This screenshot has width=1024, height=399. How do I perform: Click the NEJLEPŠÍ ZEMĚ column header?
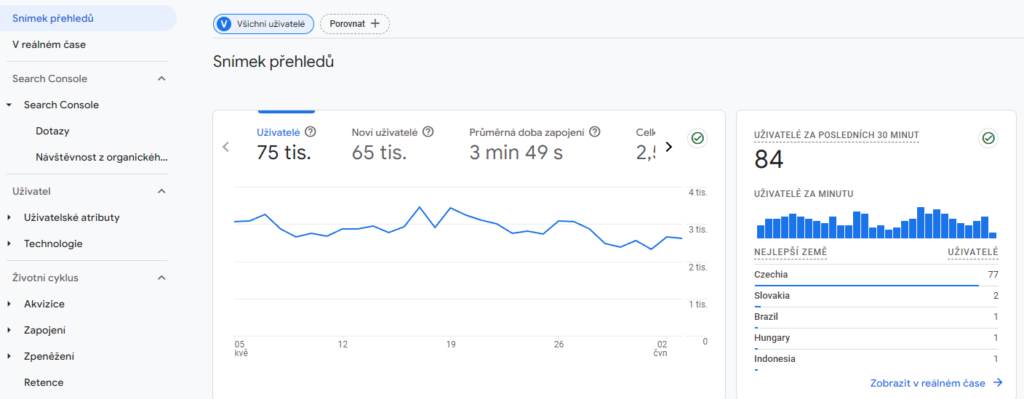(x=790, y=252)
